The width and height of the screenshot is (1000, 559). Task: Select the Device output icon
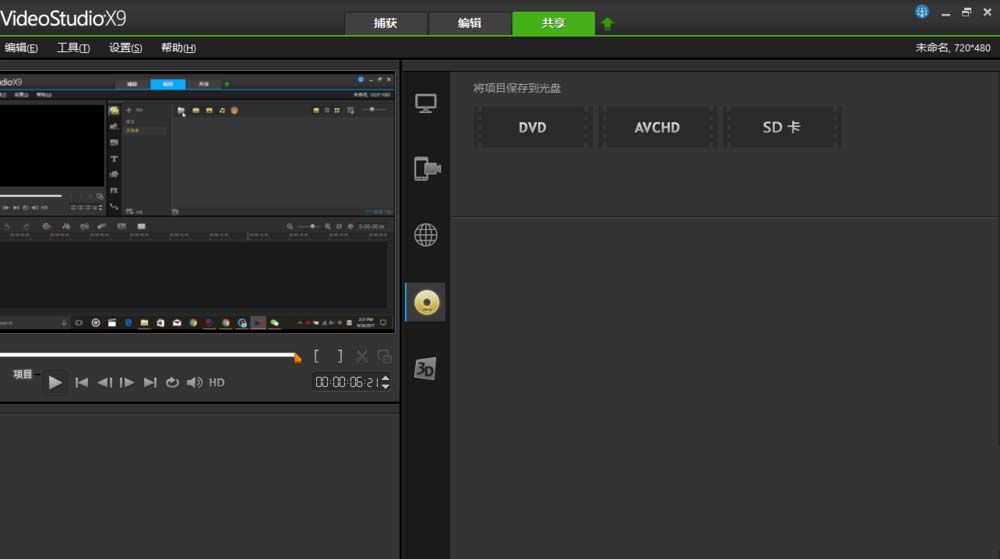[427, 169]
